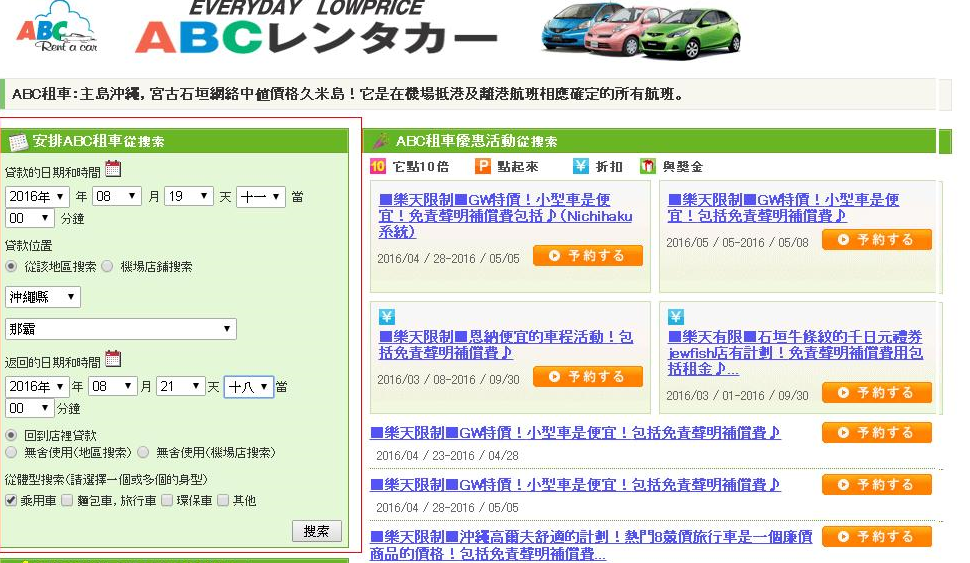Check the van and wagon checkbox
Viewport: 970px width, 563px height.
[x=67, y=500]
